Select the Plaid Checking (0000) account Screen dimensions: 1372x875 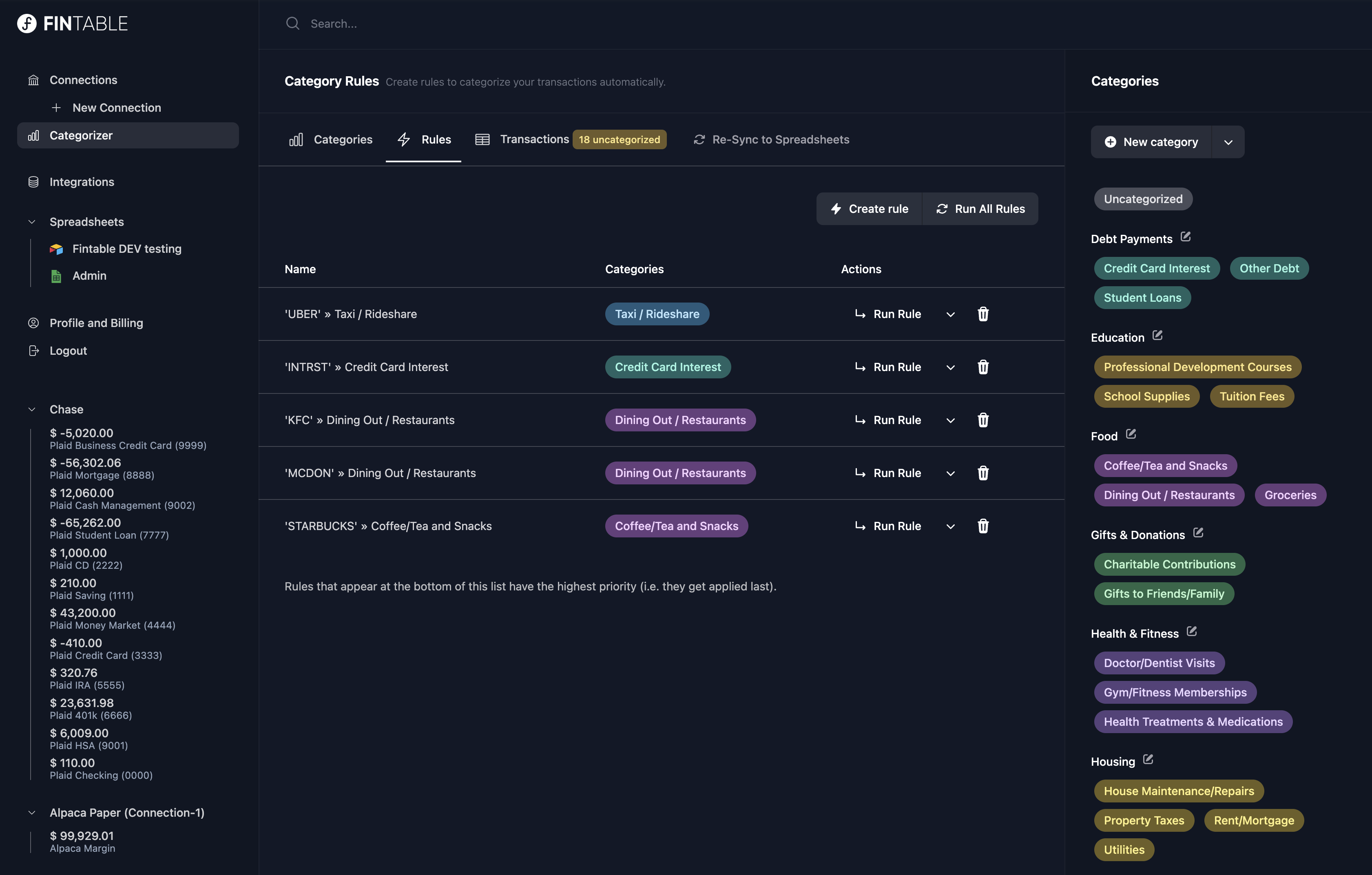[101, 769]
